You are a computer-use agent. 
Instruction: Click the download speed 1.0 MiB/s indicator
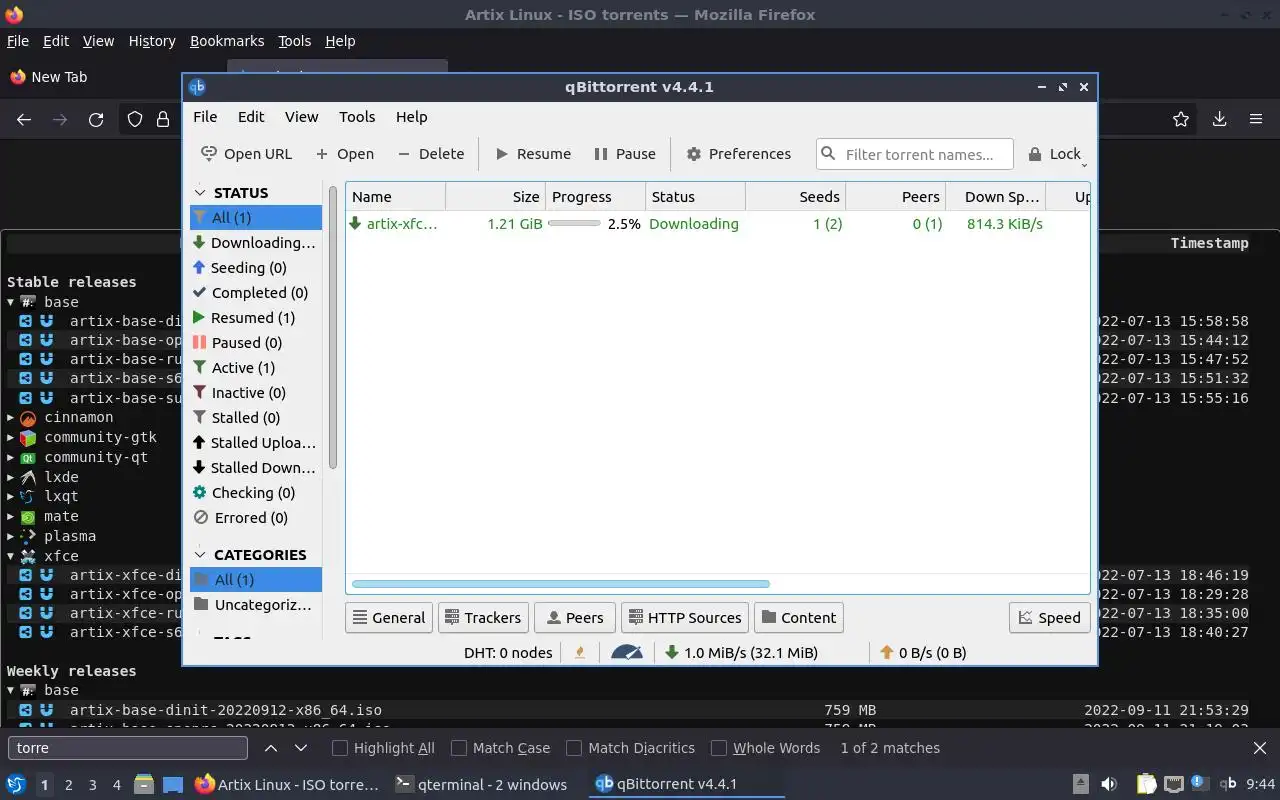tap(741, 653)
